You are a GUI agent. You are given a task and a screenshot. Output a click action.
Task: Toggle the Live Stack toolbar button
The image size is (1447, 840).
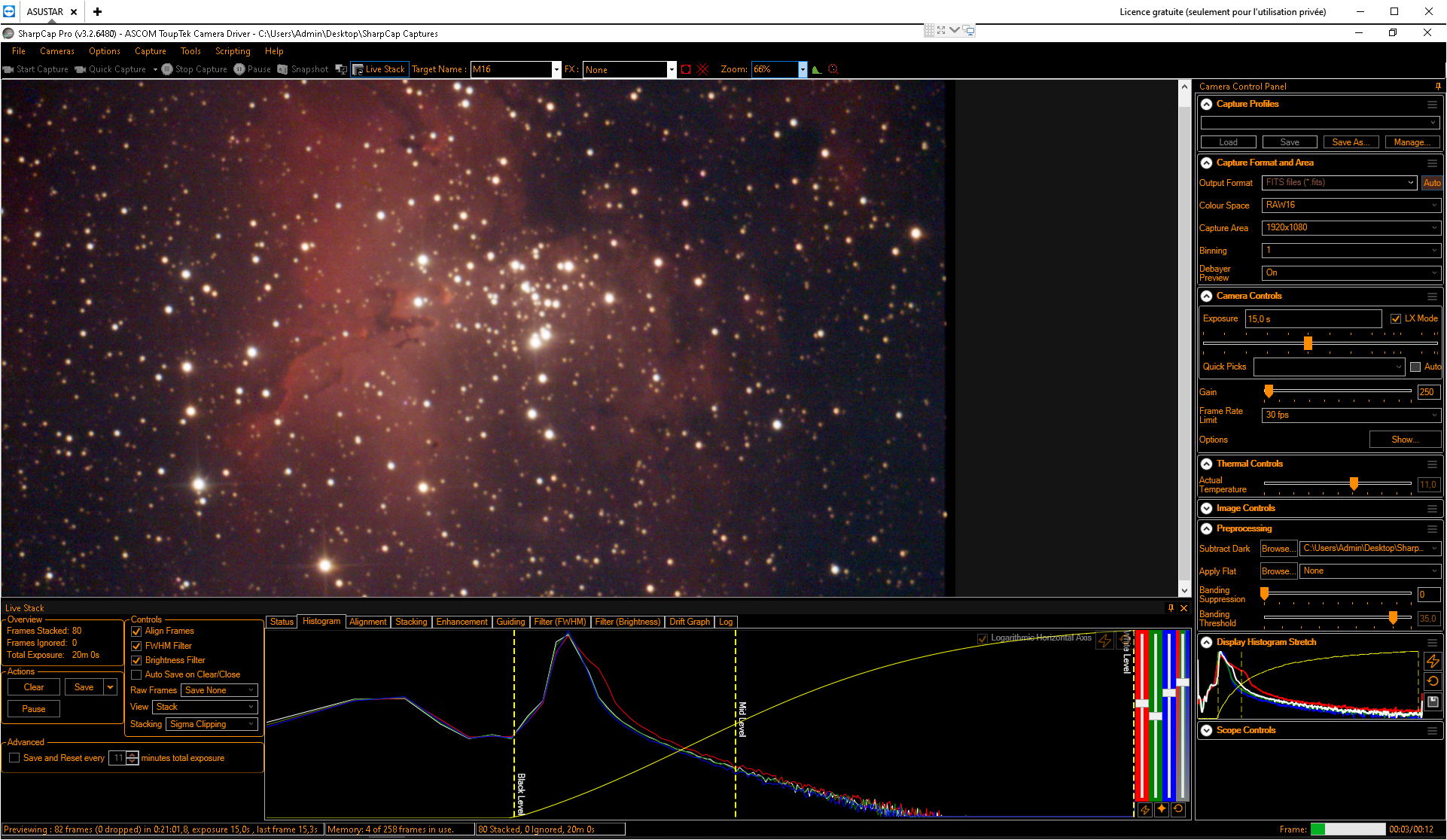point(379,69)
